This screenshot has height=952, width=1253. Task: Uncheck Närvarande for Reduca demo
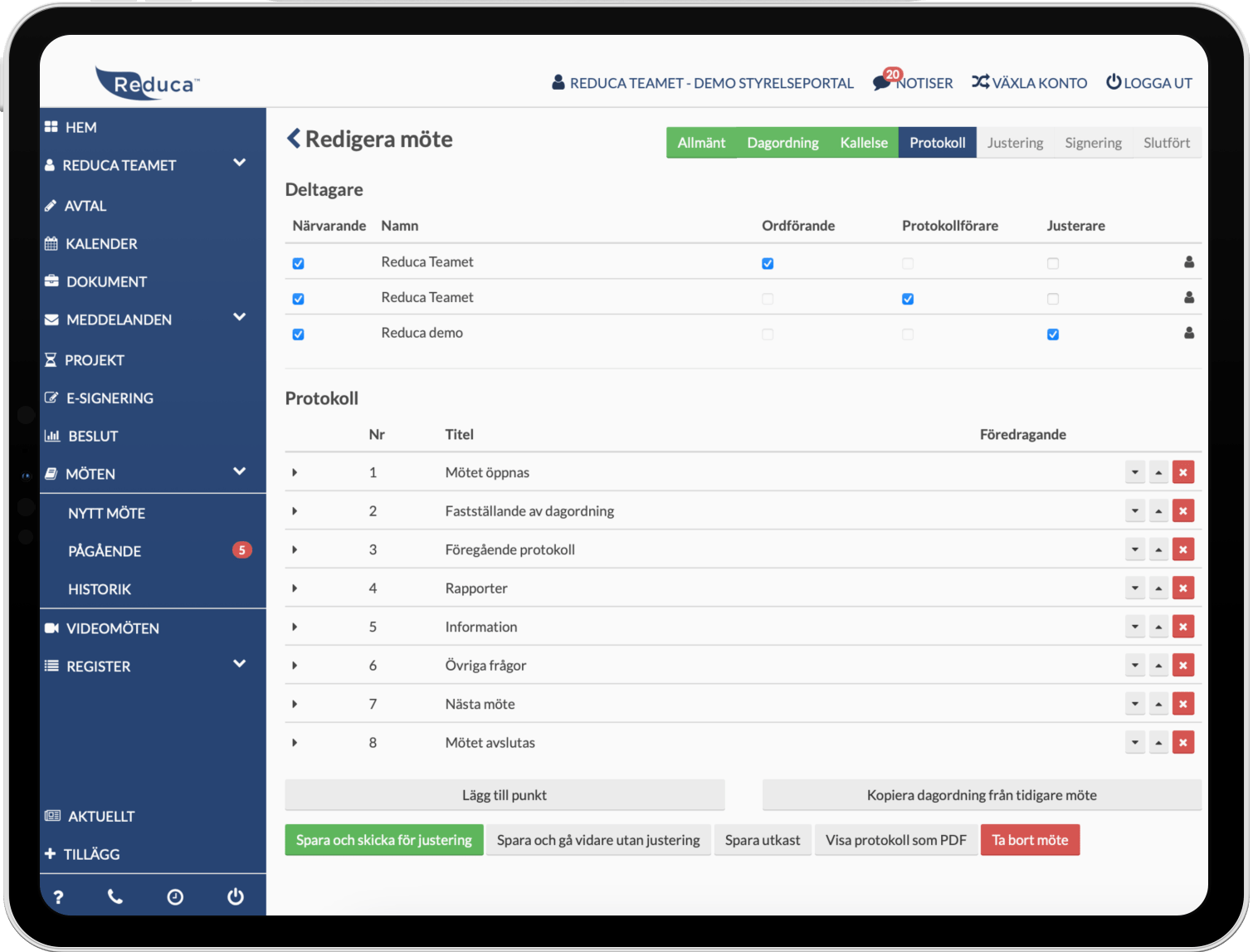[x=299, y=334]
